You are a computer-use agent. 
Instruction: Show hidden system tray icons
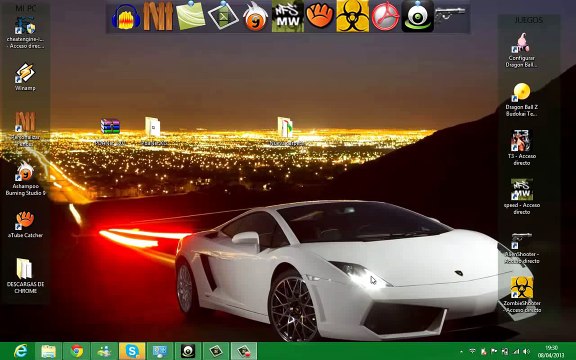pos(462,352)
